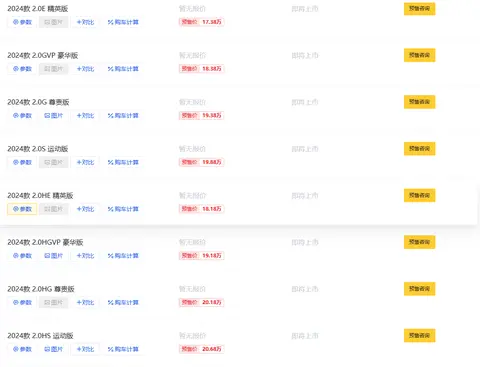Select model title 2024款 2.0E 精英版
This screenshot has width=480, height=367.
[38, 9]
